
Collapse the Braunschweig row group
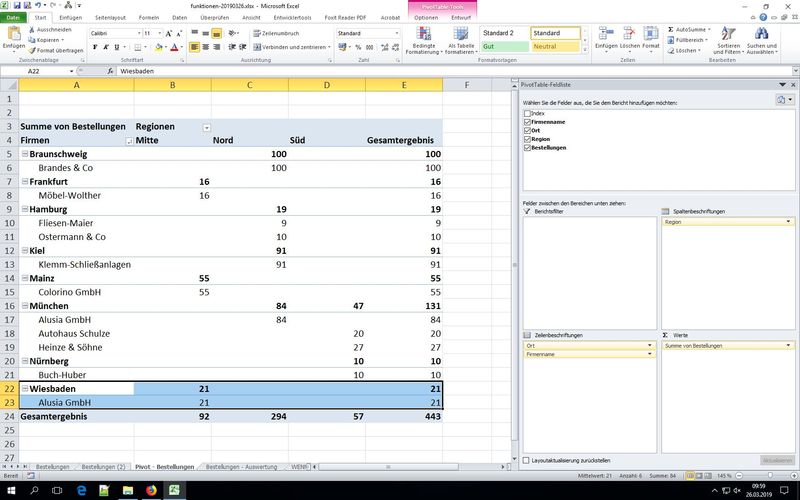click(25, 155)
